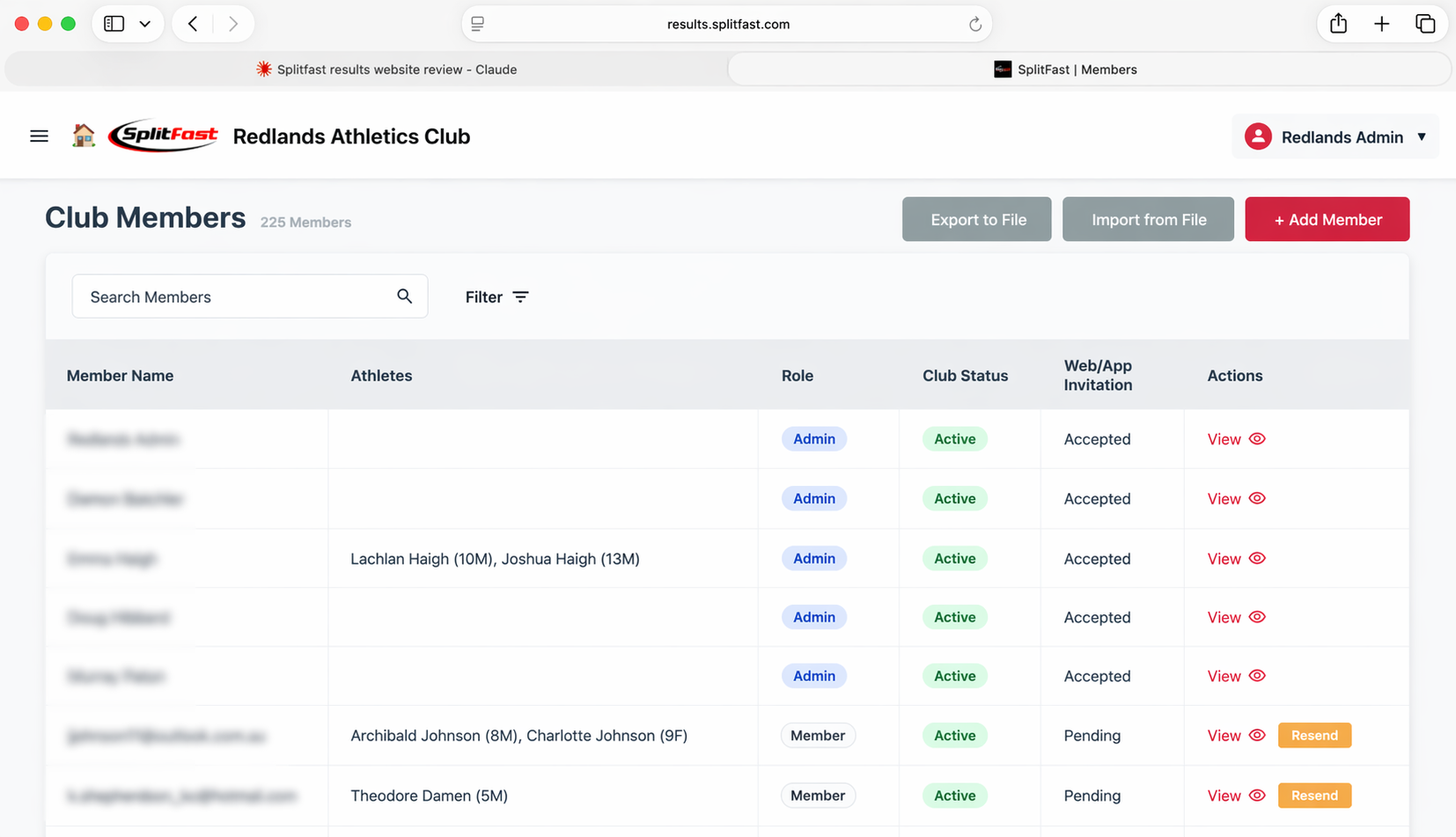The width and height of the screenshot is (1456, 837).
Task: Click inside the Search Members field
Action: pyautogui.click(x=220, y=297)
